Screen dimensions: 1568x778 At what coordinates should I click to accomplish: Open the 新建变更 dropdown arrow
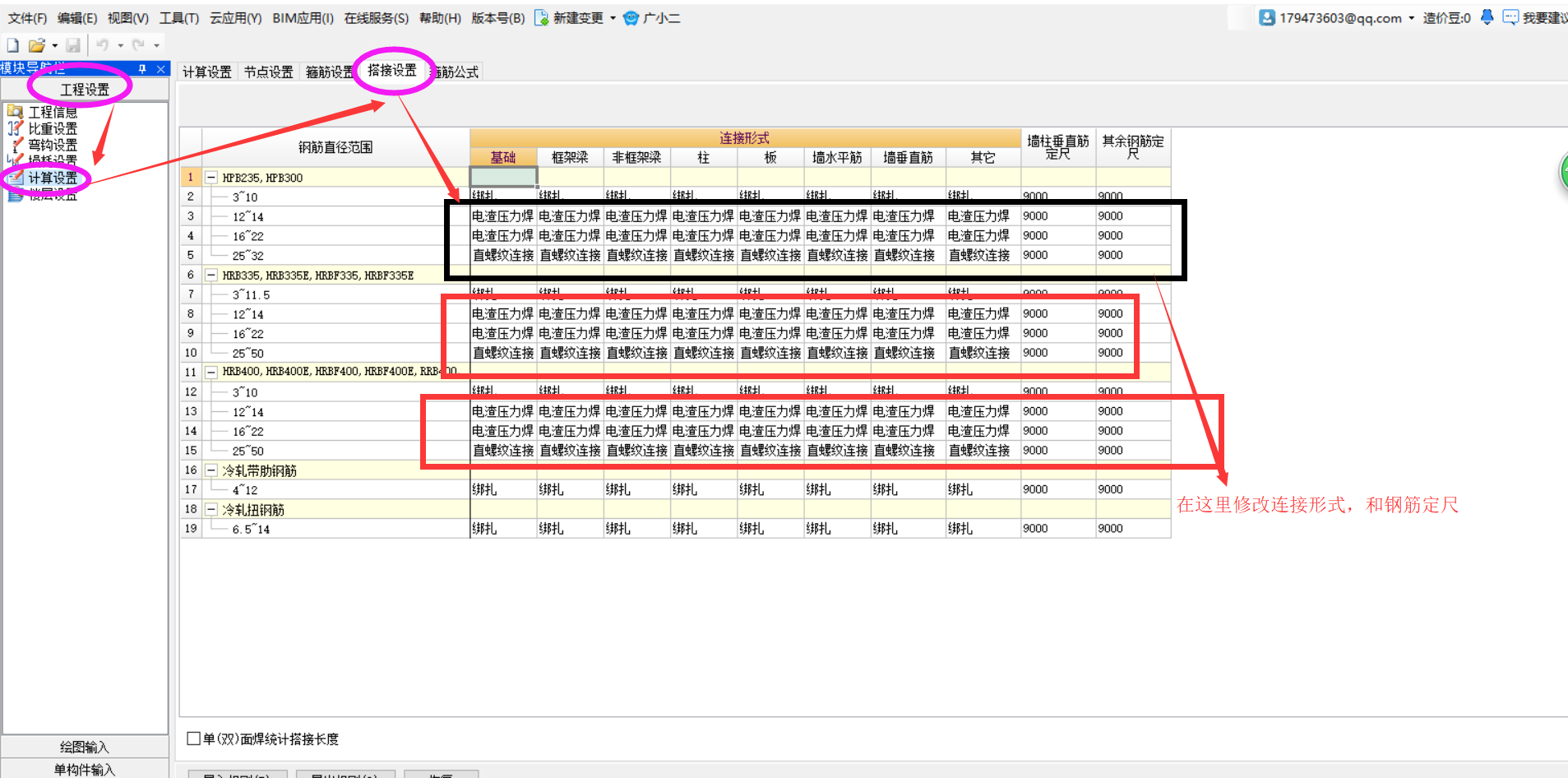pyautogui.click(x=613, y=18)
